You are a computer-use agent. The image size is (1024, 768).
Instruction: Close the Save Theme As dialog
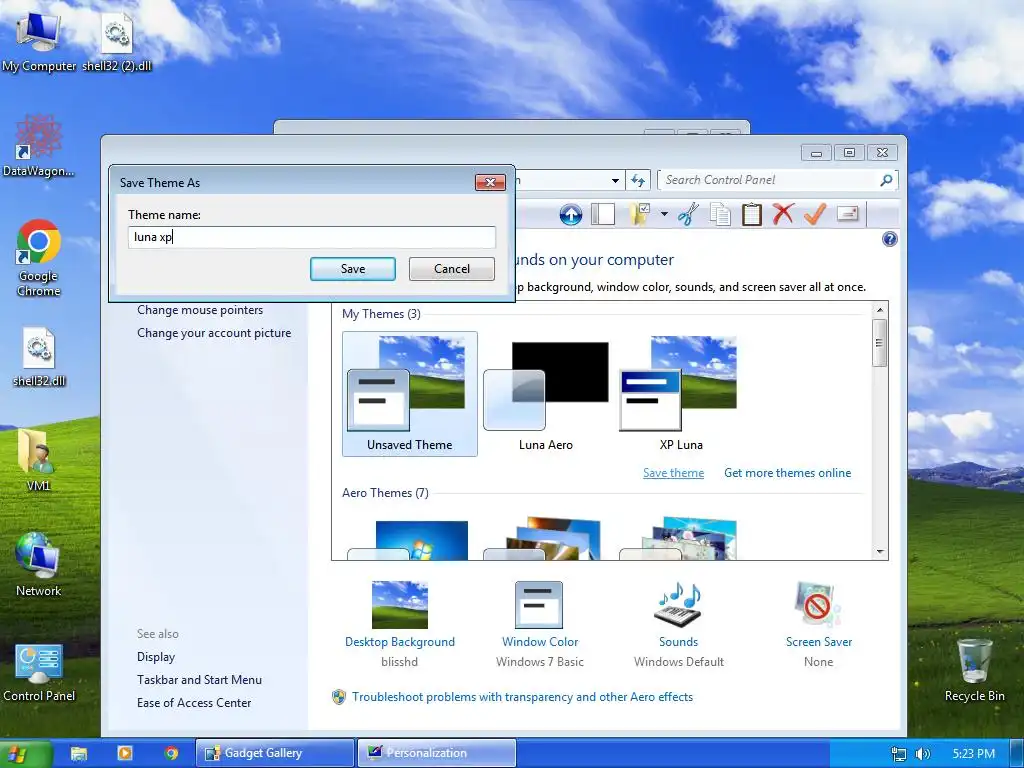point(490,182)
